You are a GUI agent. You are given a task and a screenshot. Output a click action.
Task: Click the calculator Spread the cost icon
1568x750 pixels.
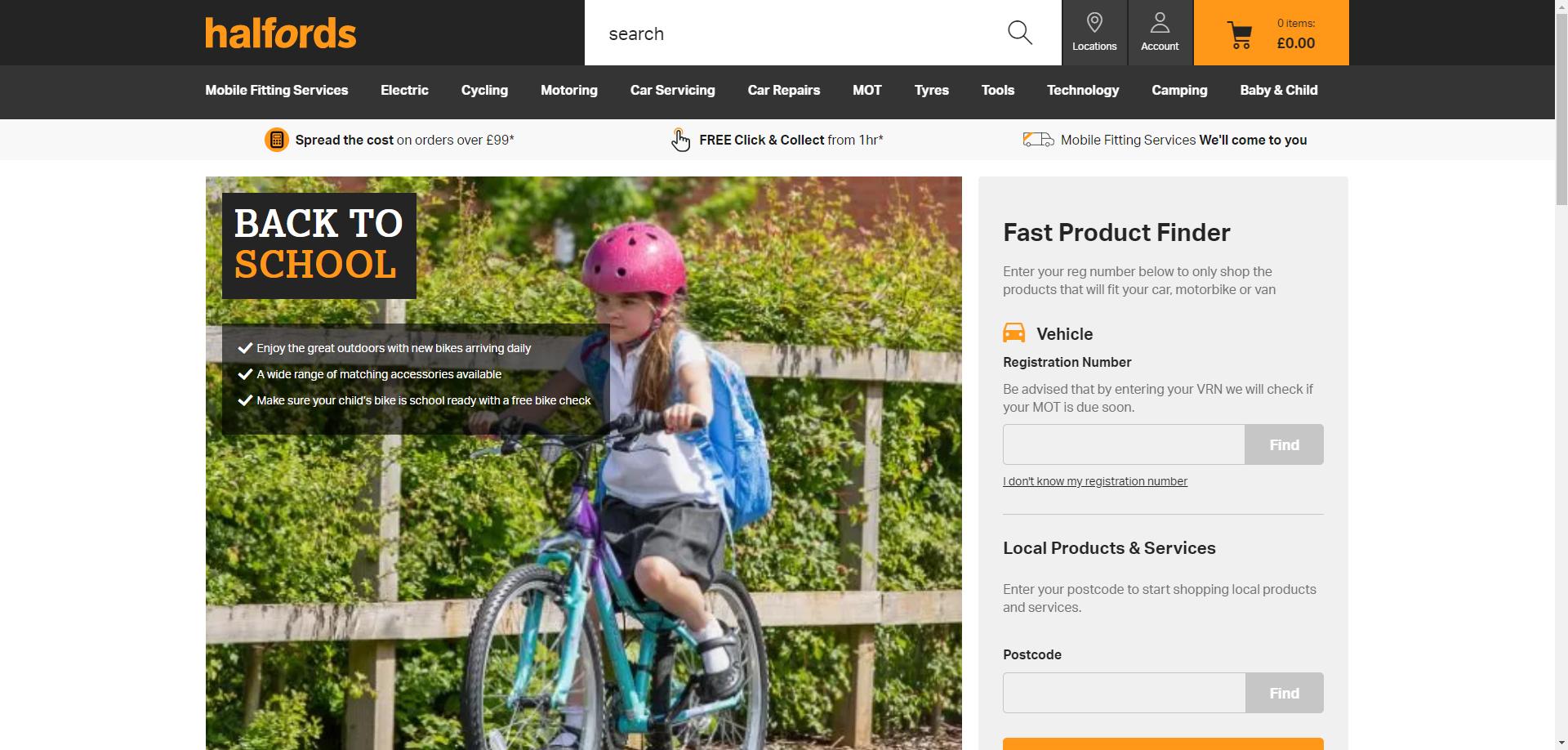tap(277, 140)
